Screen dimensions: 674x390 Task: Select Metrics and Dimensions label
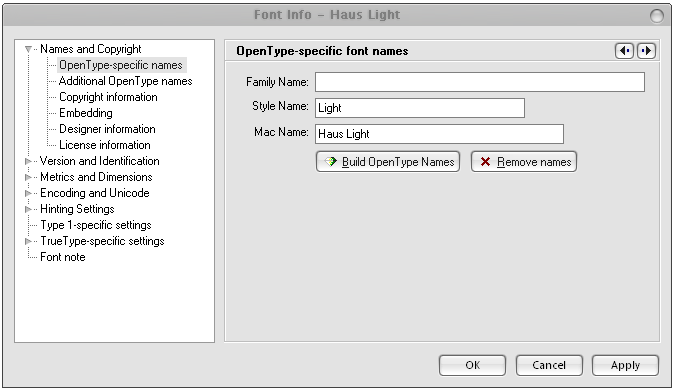point(96,177)
